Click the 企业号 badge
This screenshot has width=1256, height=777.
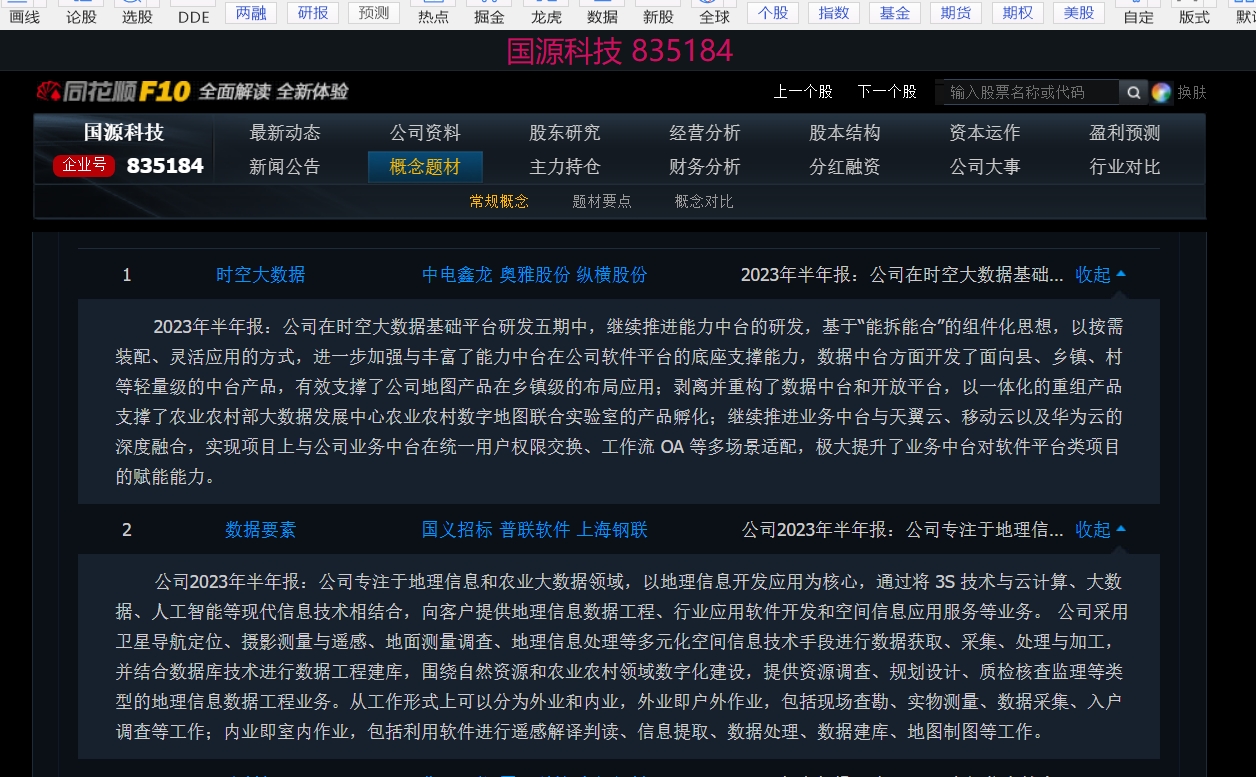[84, 165]
